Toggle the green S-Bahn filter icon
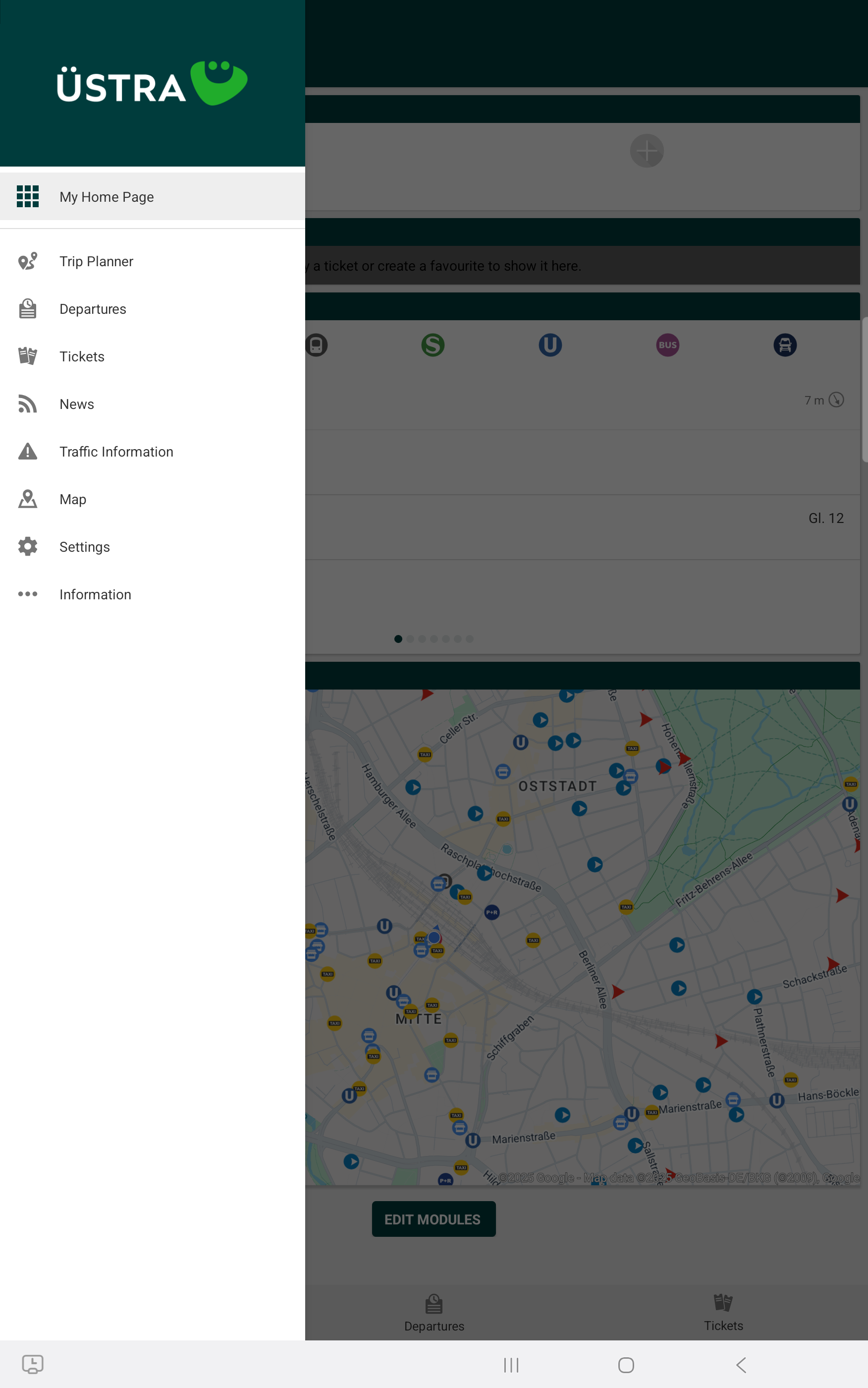The width and height of the screenshot is (868, 1388). click(433, 345)
